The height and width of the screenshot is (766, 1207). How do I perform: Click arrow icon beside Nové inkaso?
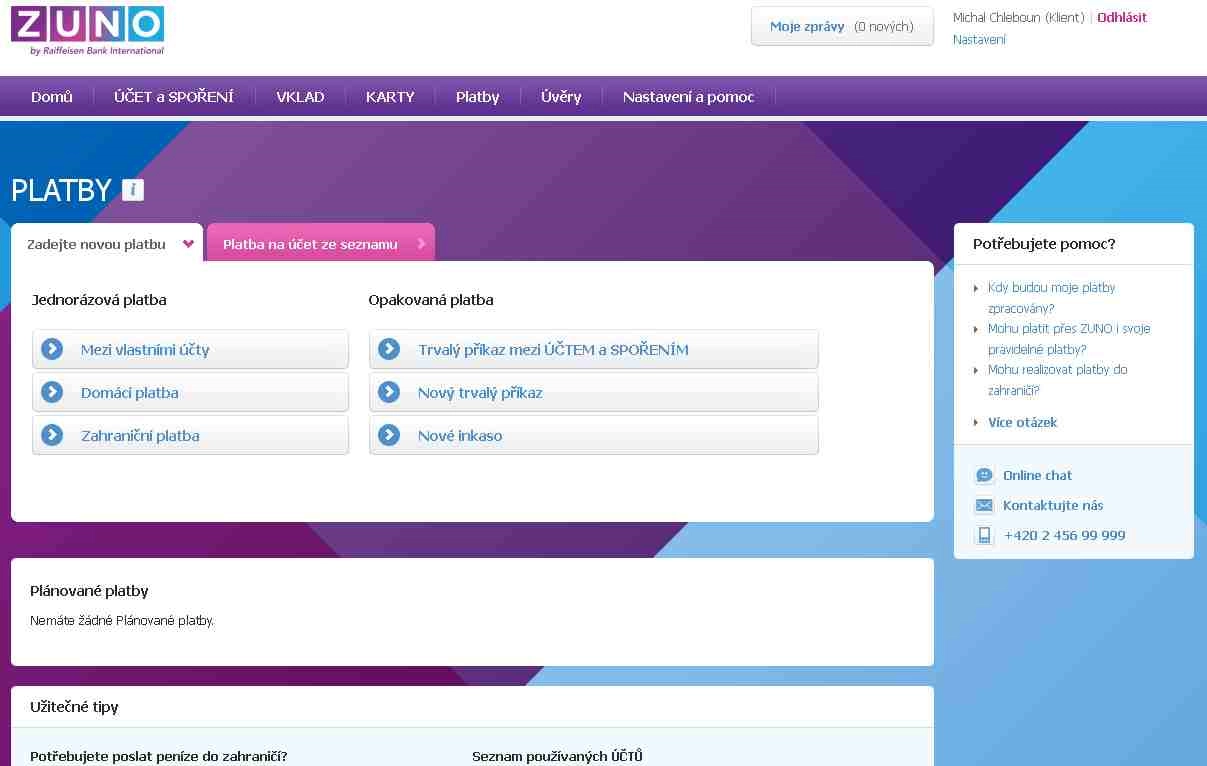tap(389, 436)
